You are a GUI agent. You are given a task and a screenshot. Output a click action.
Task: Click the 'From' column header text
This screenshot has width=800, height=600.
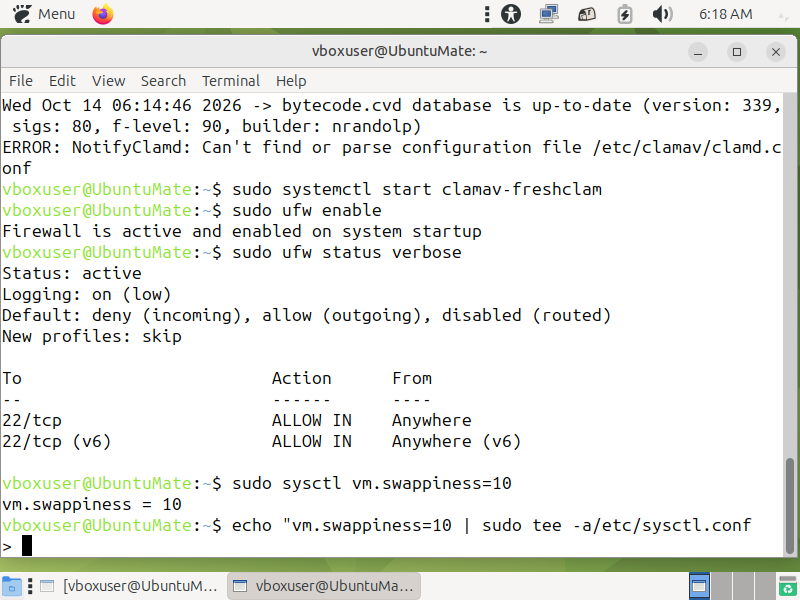(412, 378)
